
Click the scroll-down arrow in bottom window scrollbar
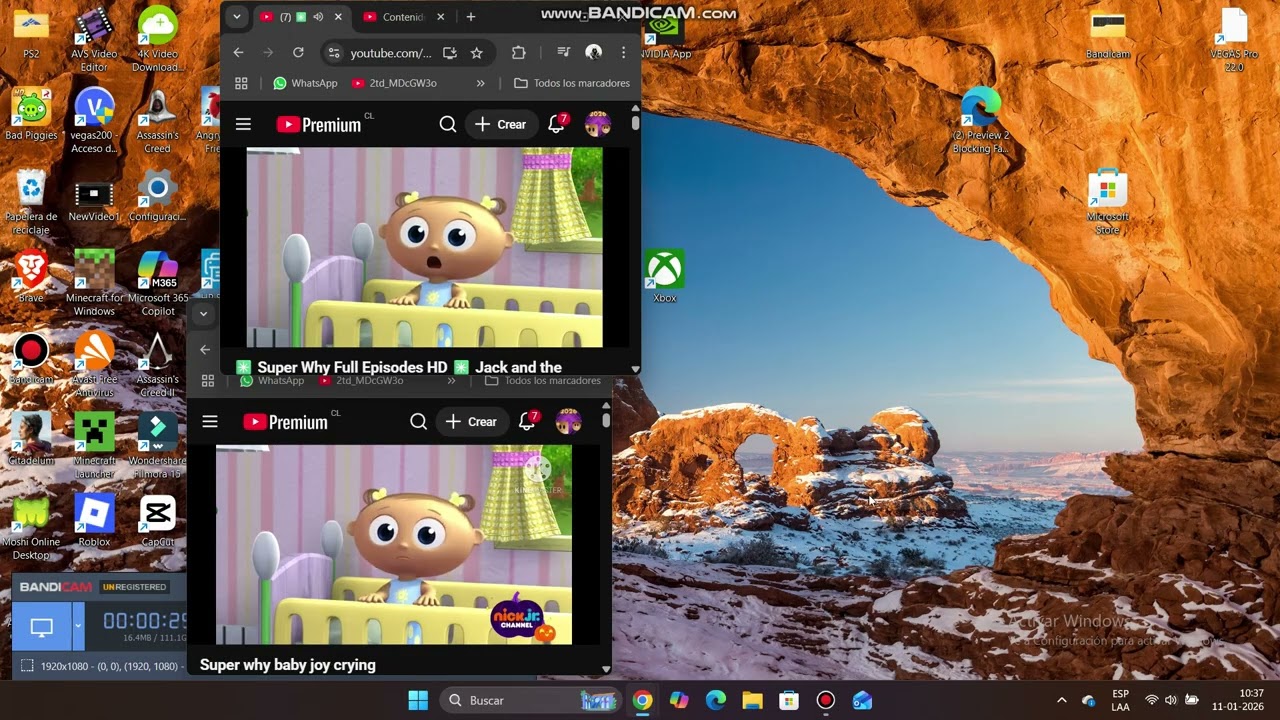click(606, 669)
